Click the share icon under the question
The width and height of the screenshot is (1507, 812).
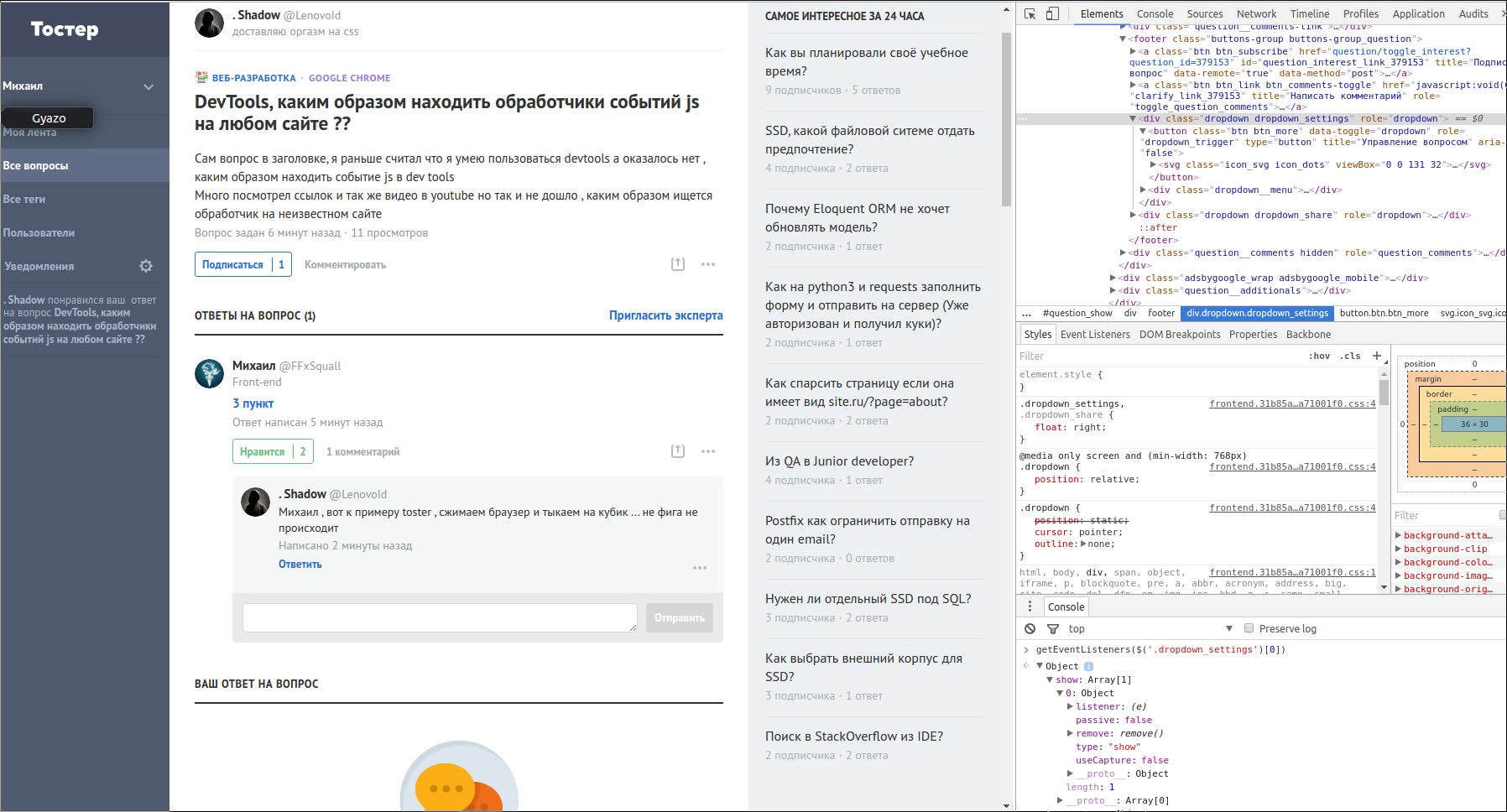pyautogui.click(x=678, y=264)
